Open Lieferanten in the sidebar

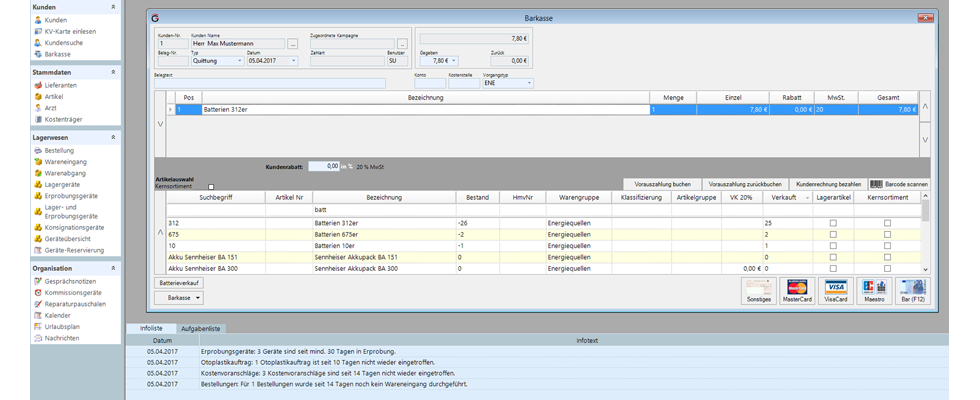(x=60, y=85)
